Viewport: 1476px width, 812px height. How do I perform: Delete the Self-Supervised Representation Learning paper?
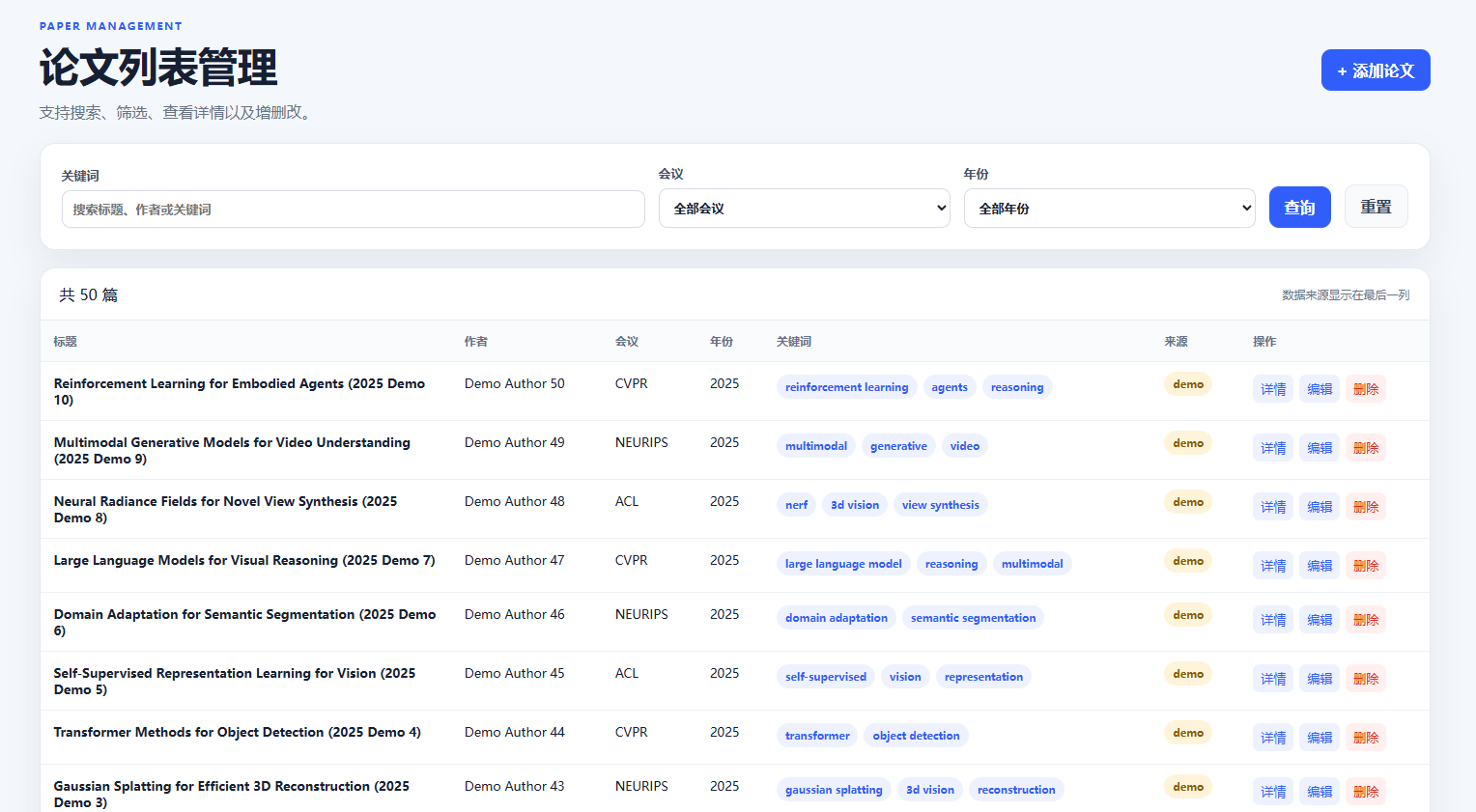pyautogui.click(x=1366, y=679)
